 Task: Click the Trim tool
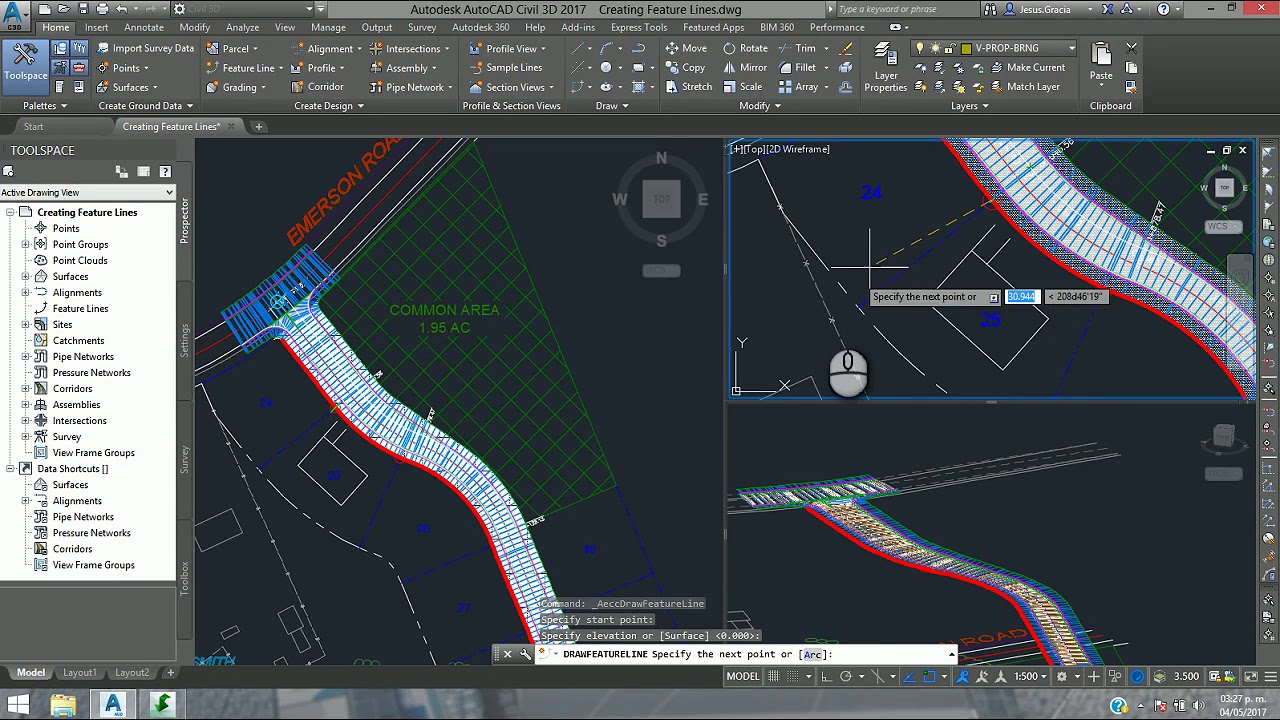tap(798, 48)
